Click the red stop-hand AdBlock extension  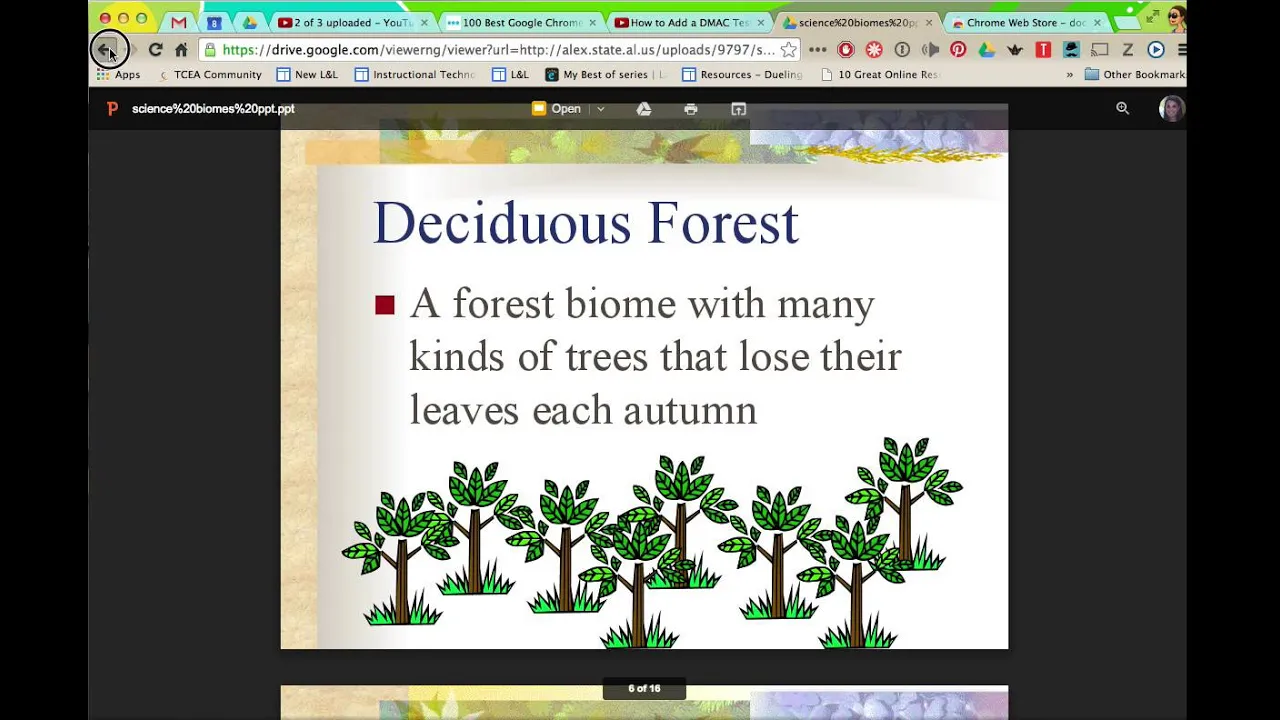tap(846, 49)
